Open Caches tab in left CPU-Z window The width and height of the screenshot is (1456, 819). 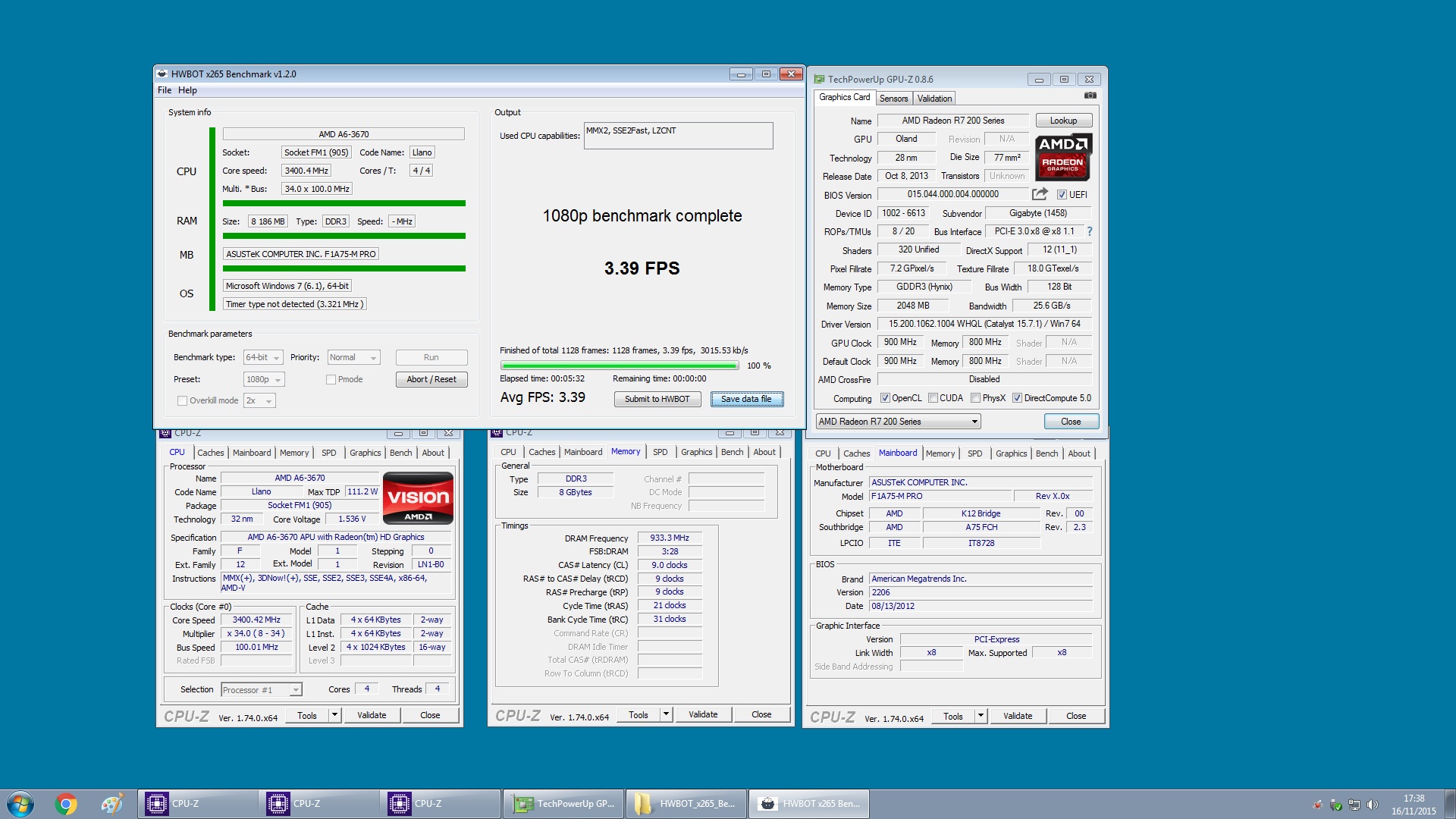click(211, 453)
